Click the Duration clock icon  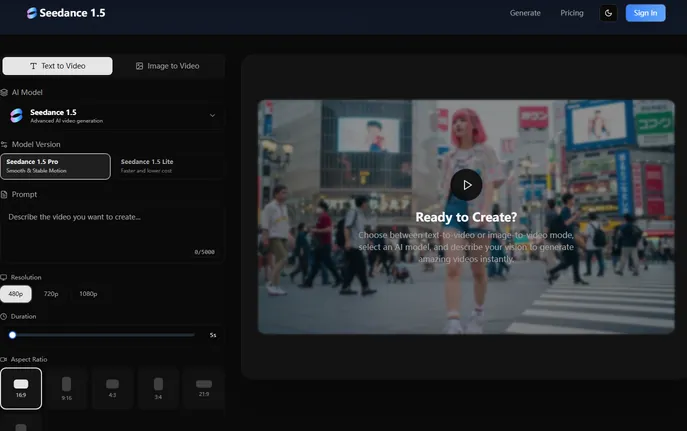4,316
